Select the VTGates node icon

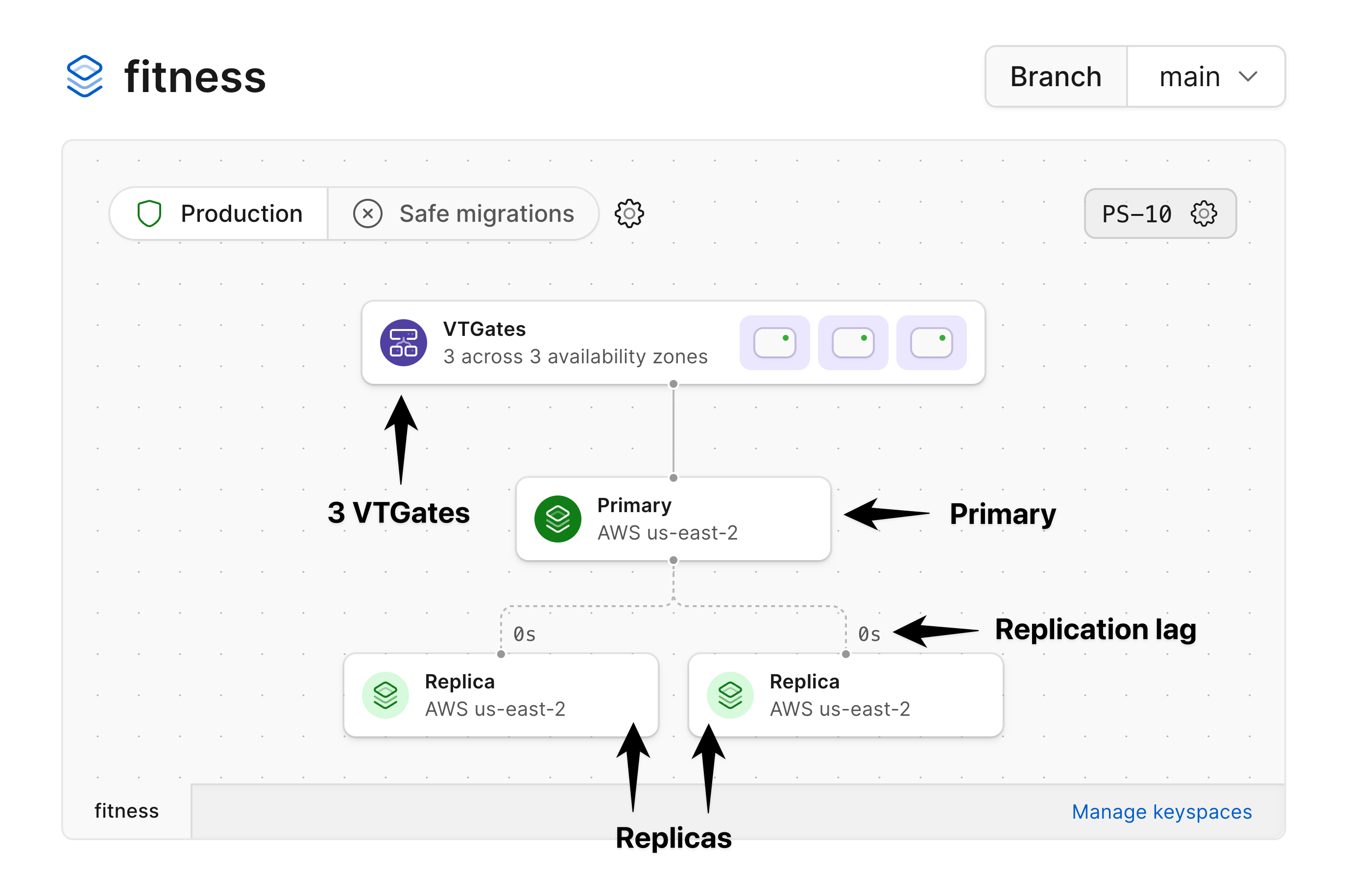(403, 342)
